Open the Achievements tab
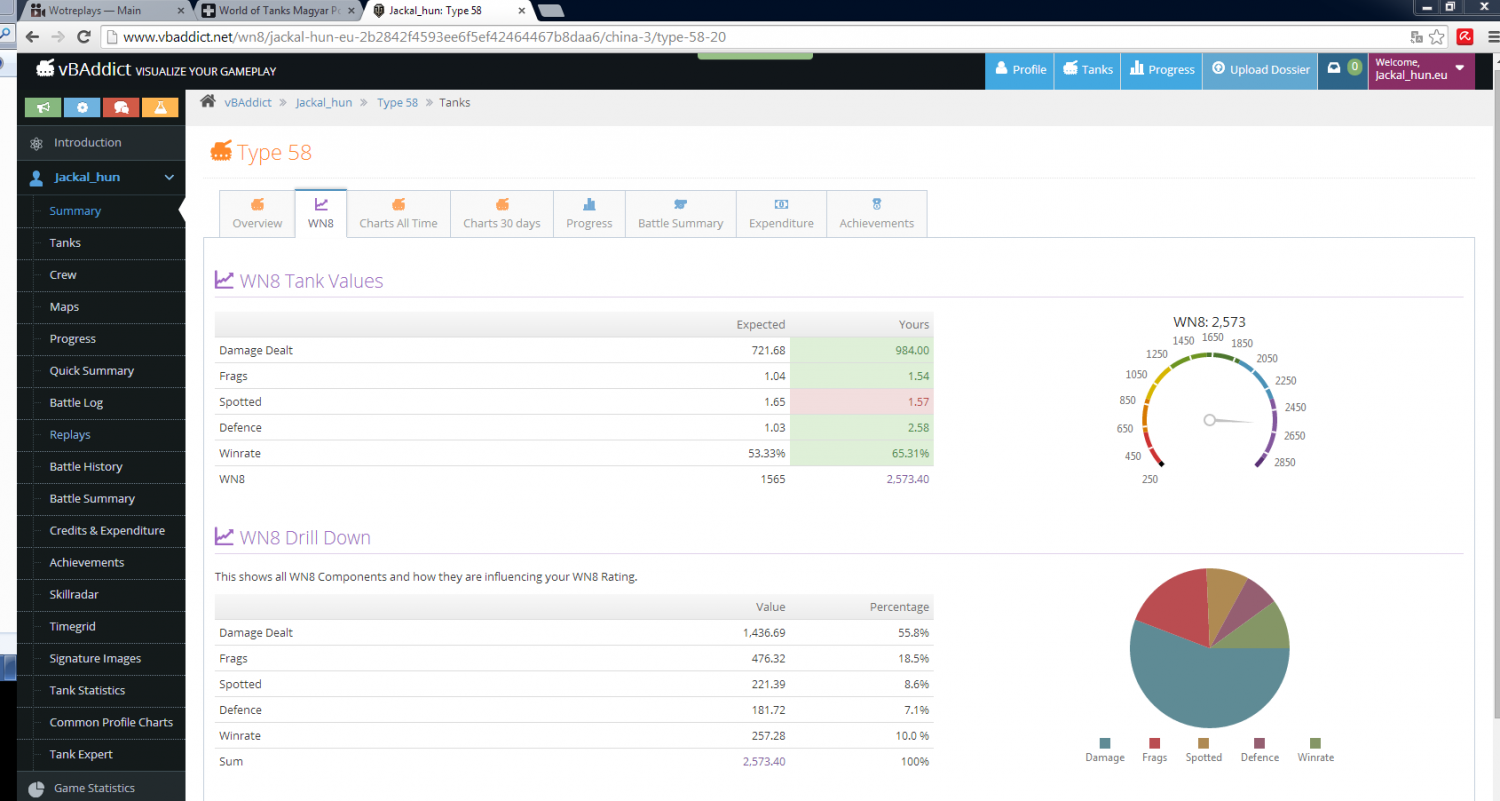 [x=876, y=213]
